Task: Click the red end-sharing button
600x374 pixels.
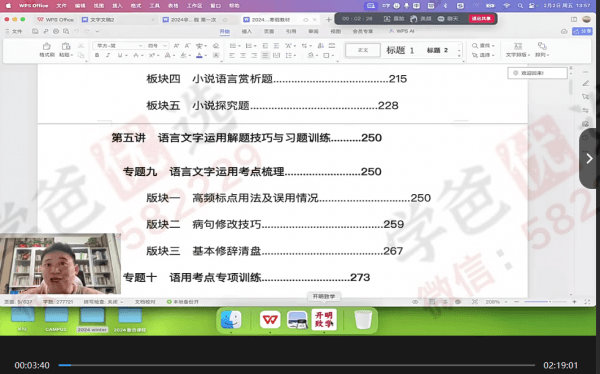Action: 481,18
